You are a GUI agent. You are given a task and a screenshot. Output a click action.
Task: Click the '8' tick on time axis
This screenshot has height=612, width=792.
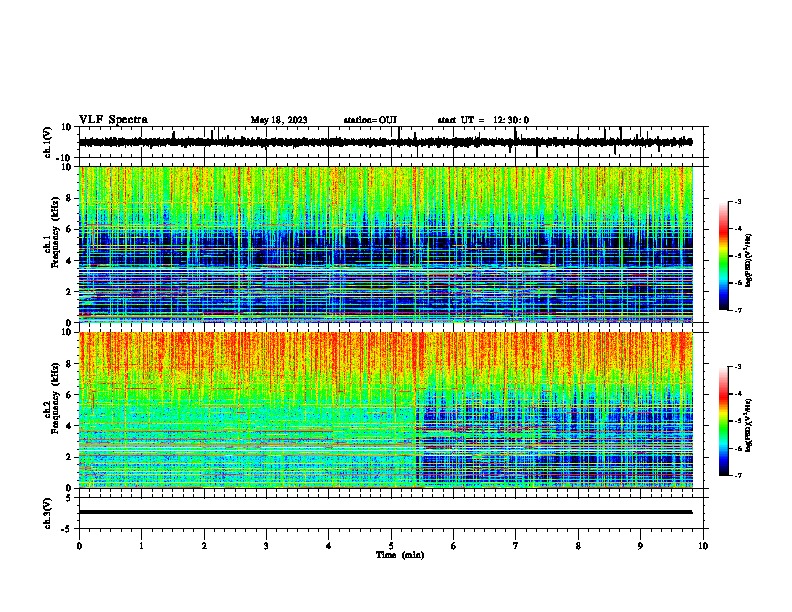[578, 546]
